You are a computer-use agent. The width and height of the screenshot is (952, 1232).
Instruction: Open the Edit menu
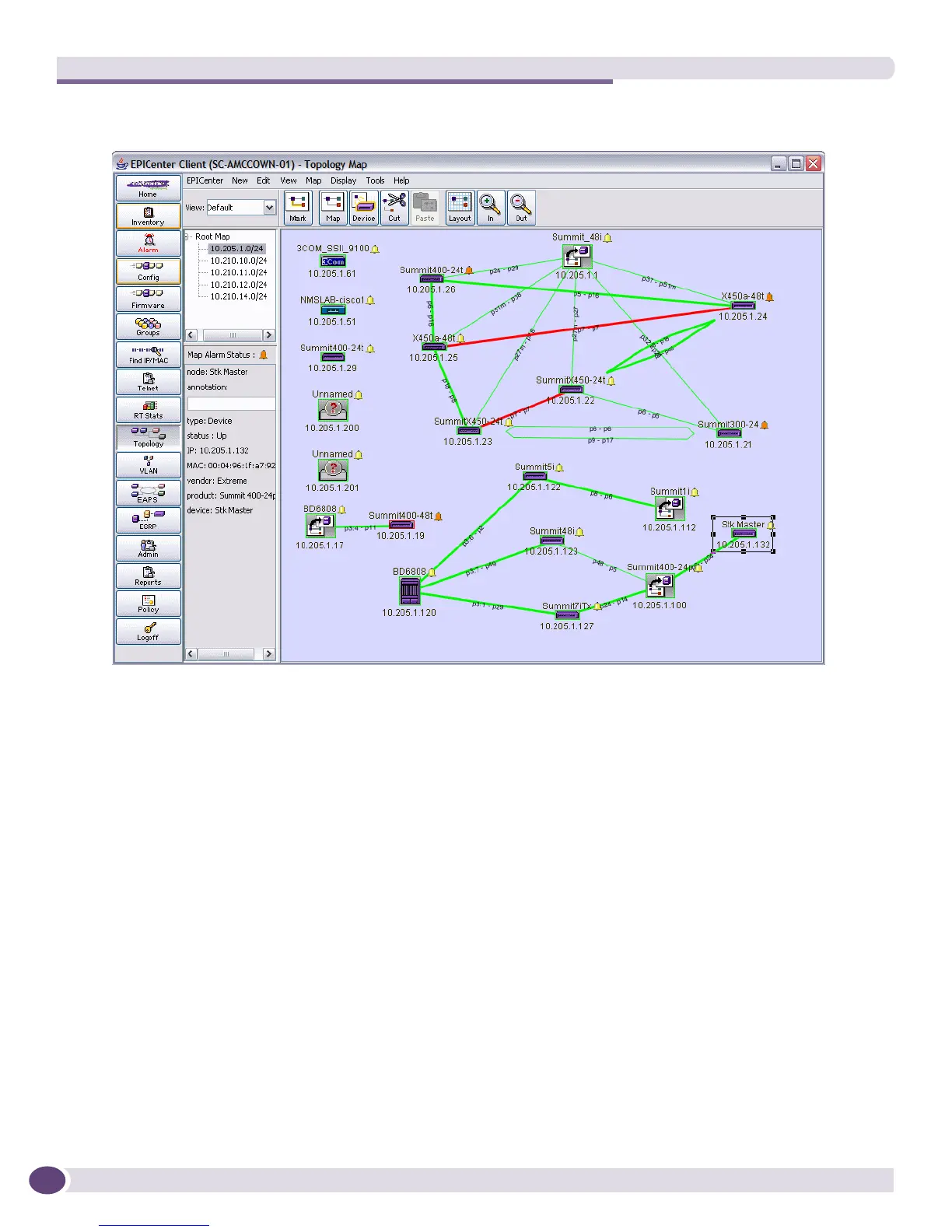[x=264, y=180]
